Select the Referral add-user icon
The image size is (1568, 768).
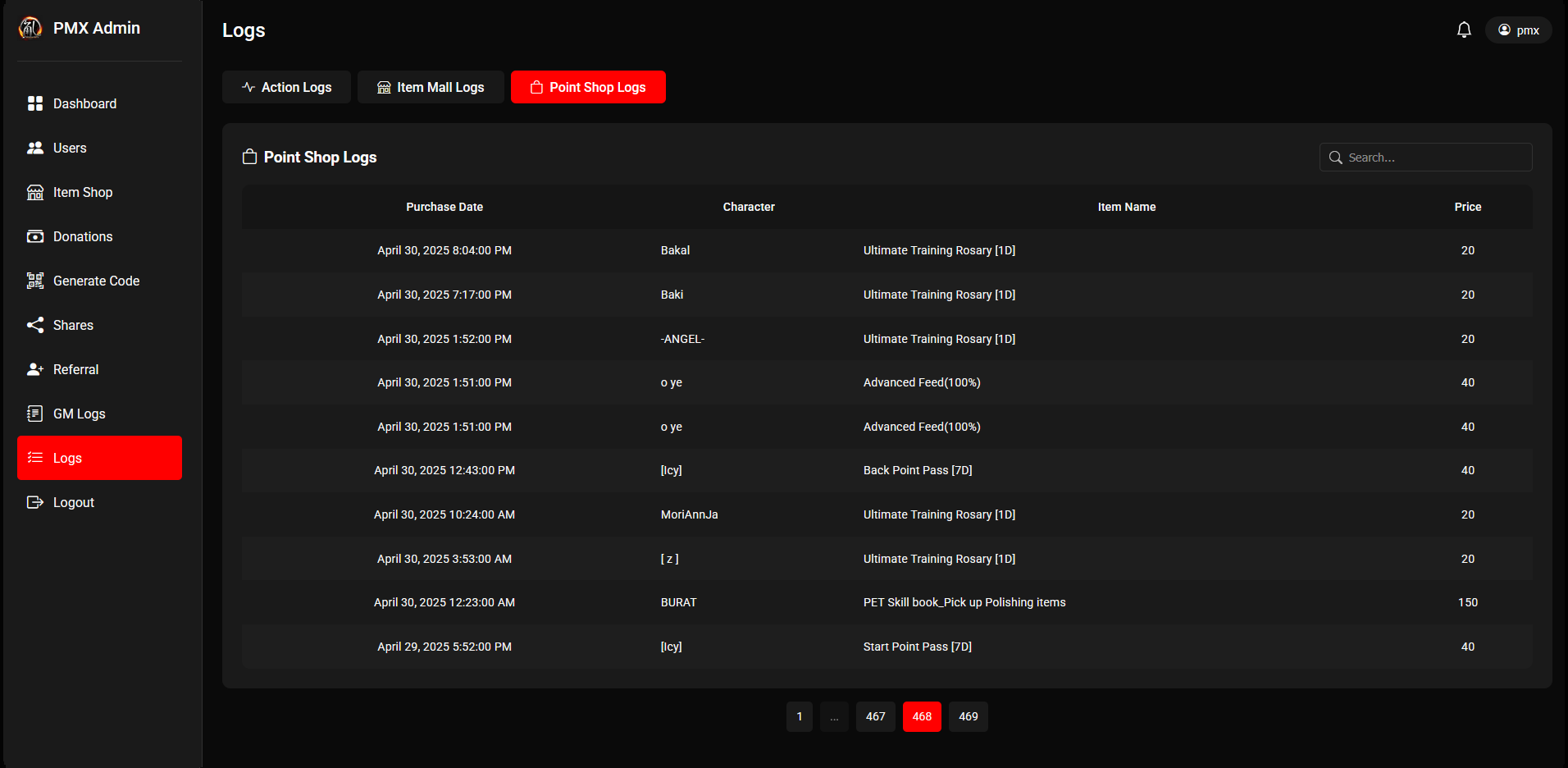click(35, 369)
